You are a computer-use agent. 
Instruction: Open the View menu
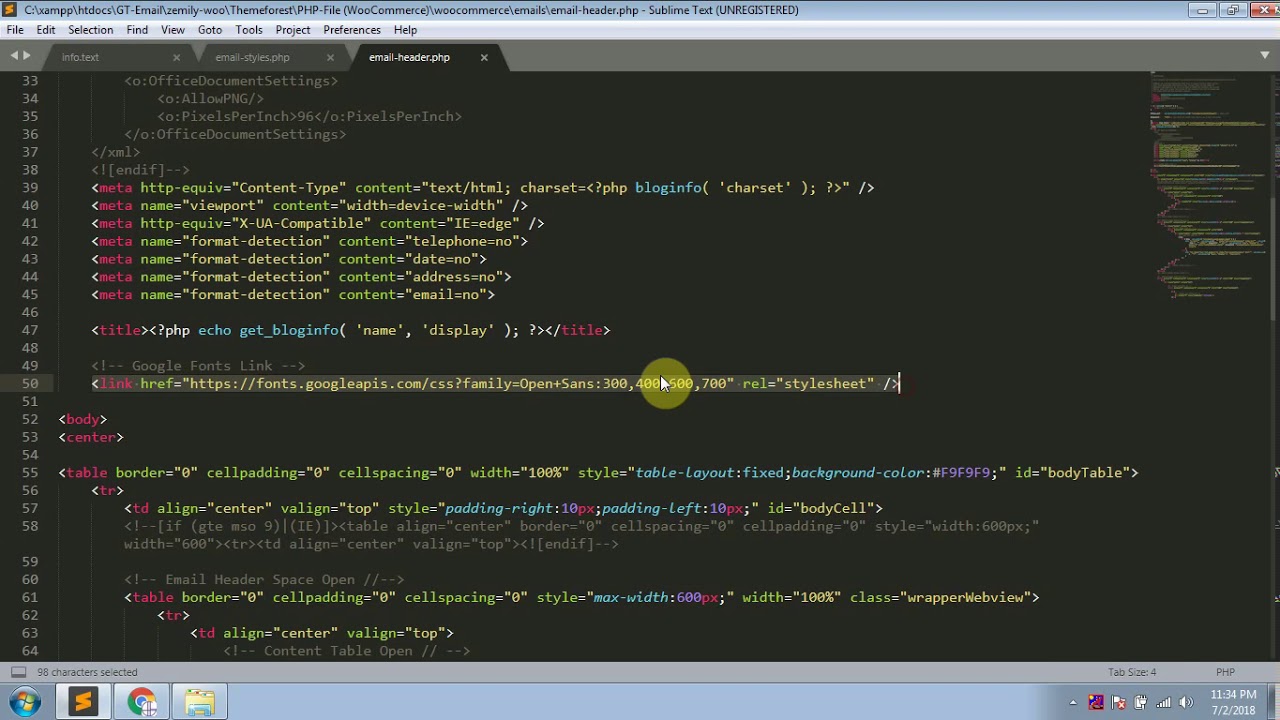pyautogui.click(x=173, y=30)
